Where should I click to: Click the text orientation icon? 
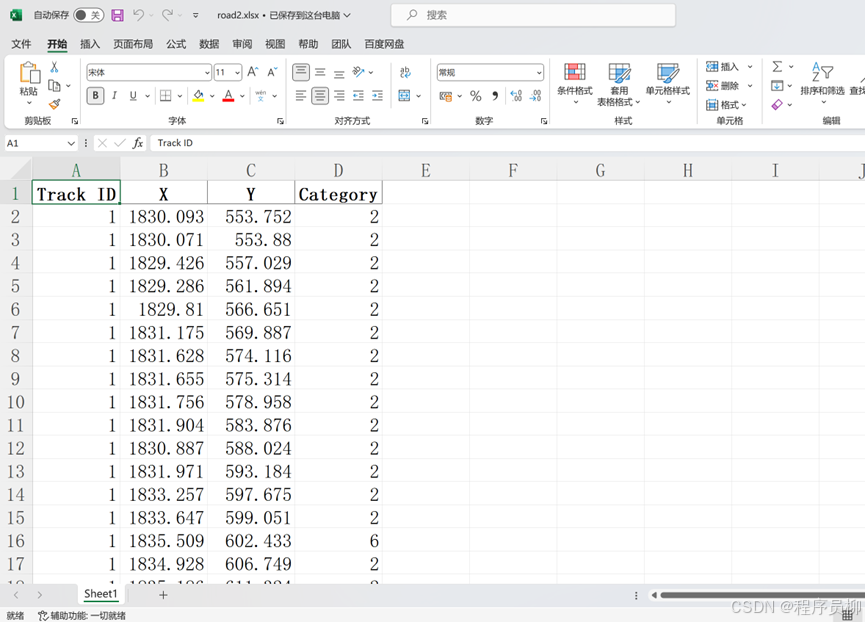pyautogui.click(x=359, y=72)
